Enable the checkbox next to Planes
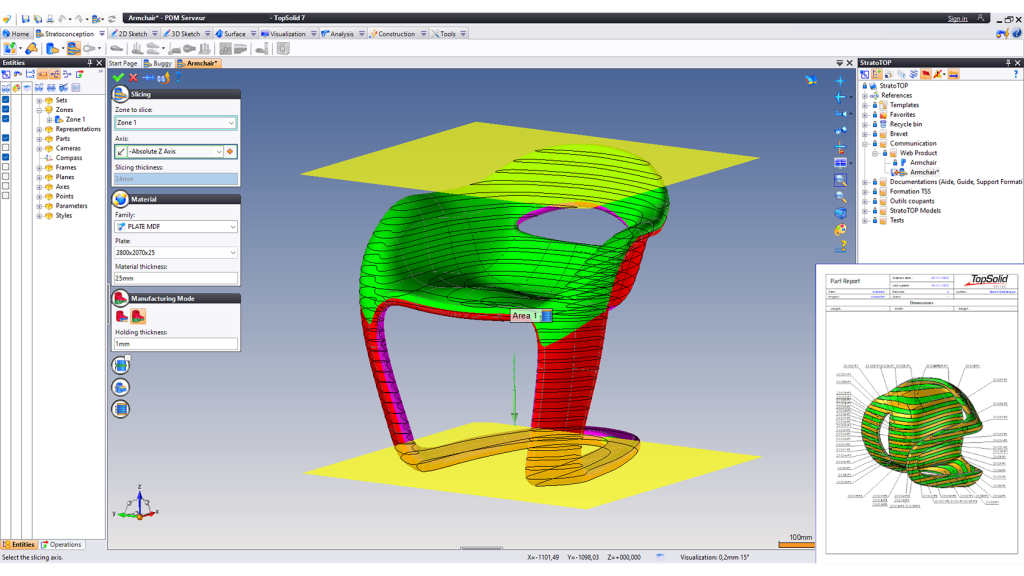 point(6,176)
